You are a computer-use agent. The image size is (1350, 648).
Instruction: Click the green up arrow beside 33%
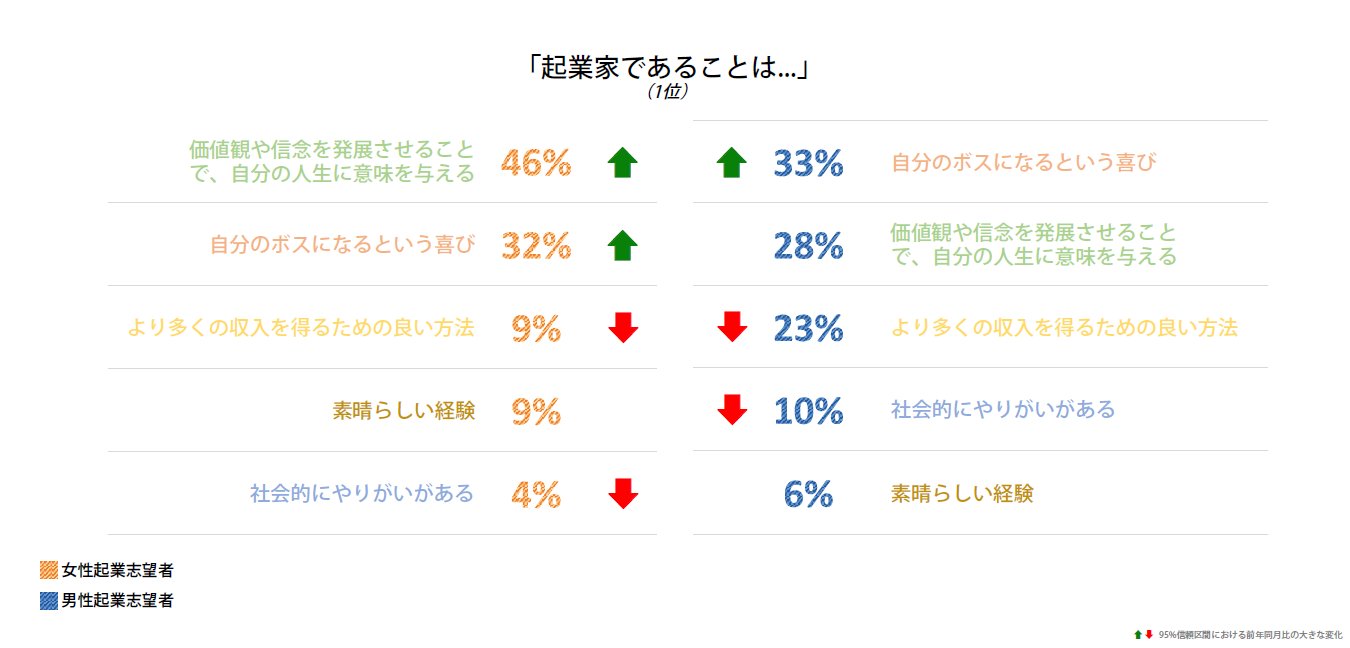pos(732,162)
